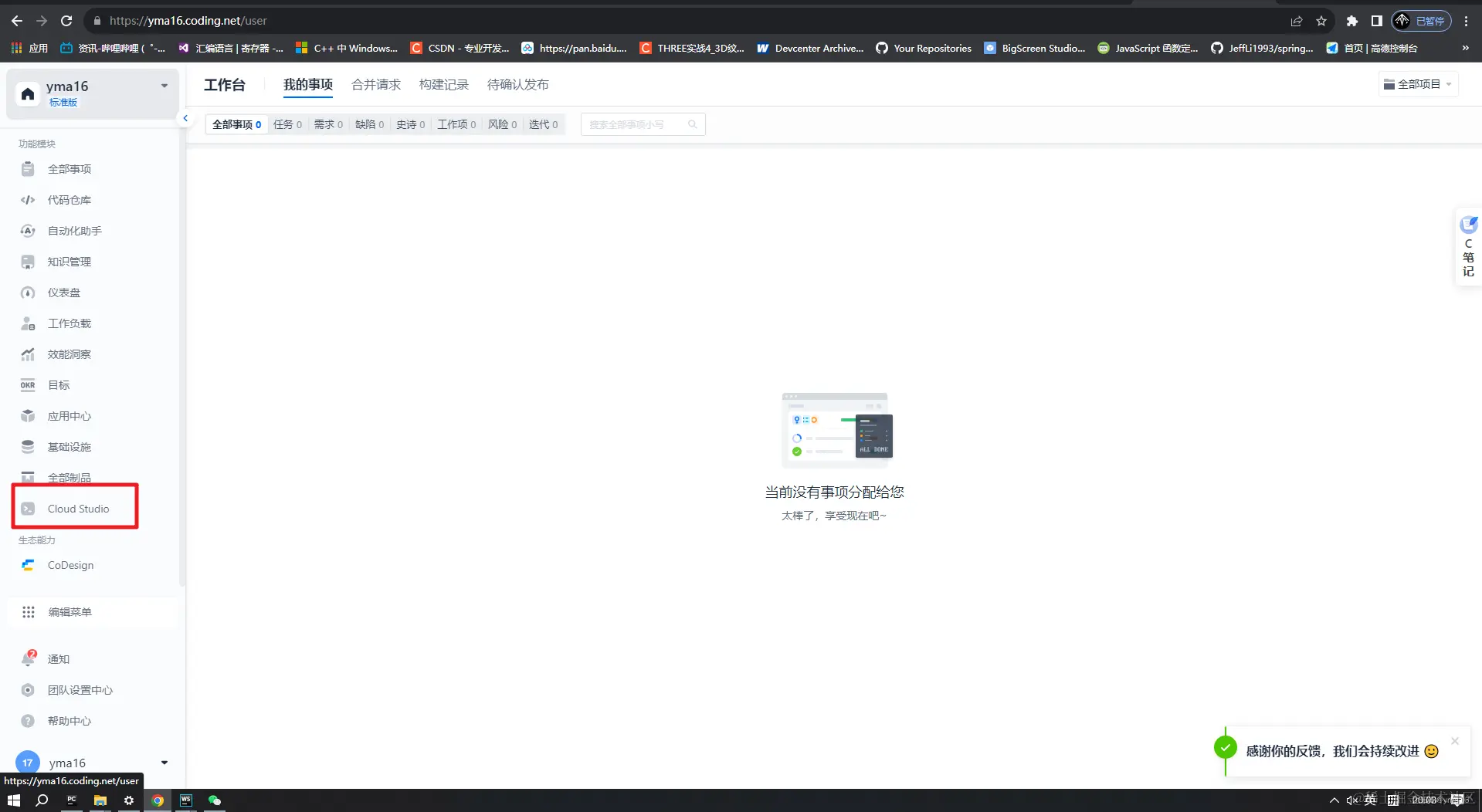
Task: Open the OKR 目标 panel
Action: pos(58,385)
